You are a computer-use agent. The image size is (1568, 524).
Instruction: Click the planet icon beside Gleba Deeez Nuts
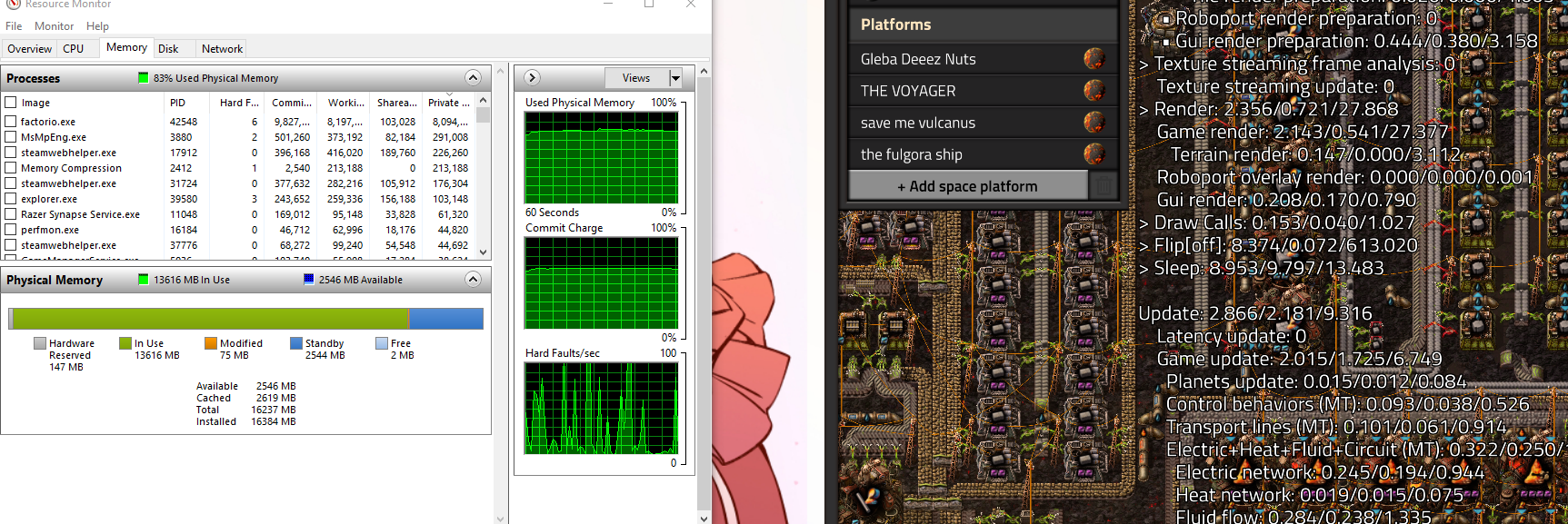1094,59
